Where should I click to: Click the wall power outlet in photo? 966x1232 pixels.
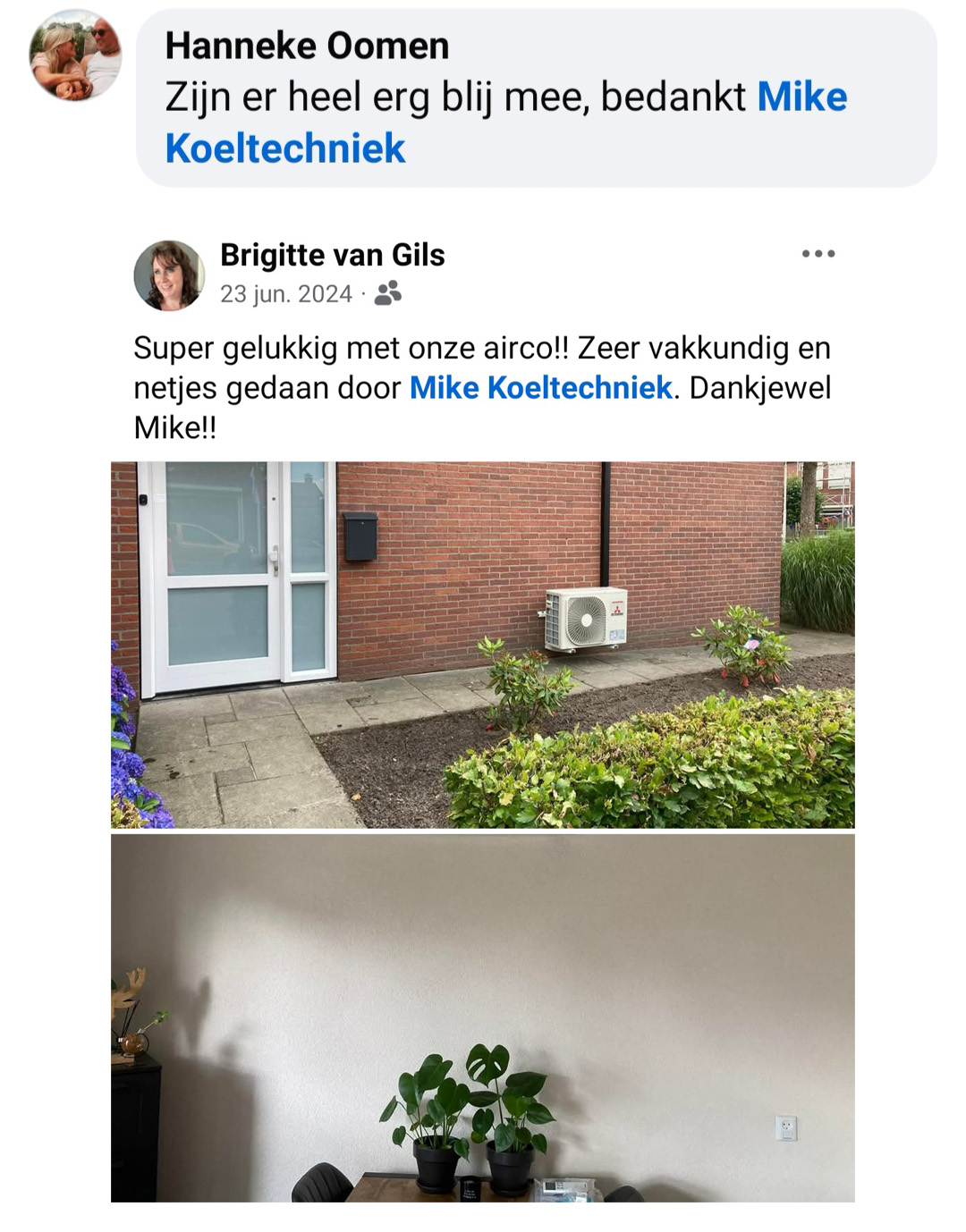click(x=786, y=1128)
